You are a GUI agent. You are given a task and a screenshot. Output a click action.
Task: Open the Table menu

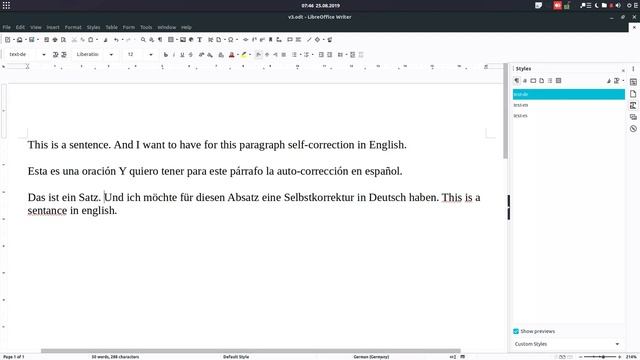[x=111, y=27]
